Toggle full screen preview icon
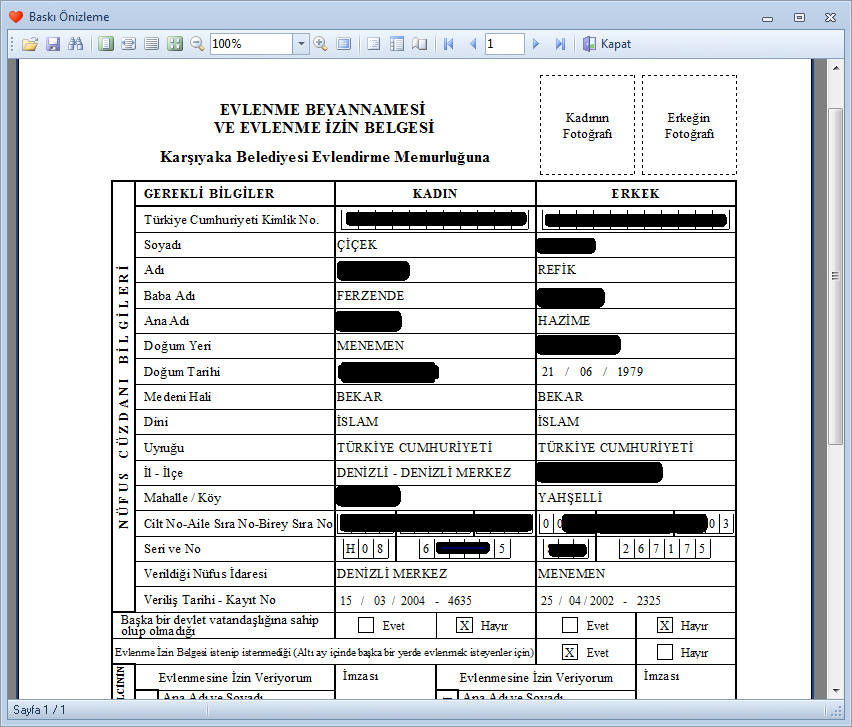This screenshot has width=852, height=727. (x=343, y=44)
